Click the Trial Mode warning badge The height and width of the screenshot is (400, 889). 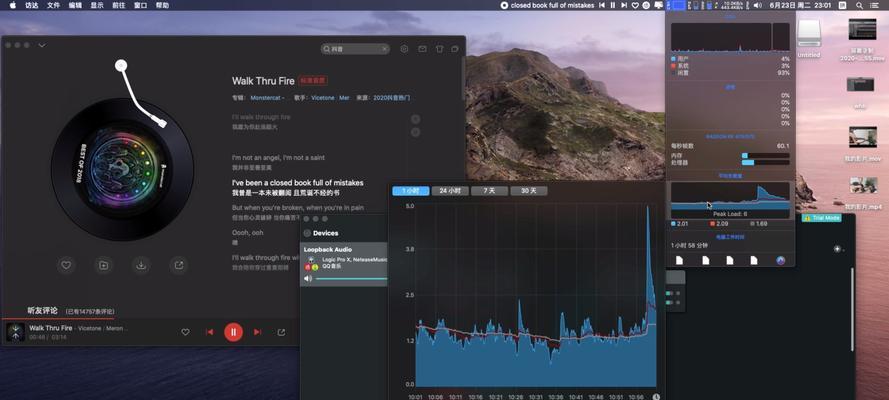point(822,218)
